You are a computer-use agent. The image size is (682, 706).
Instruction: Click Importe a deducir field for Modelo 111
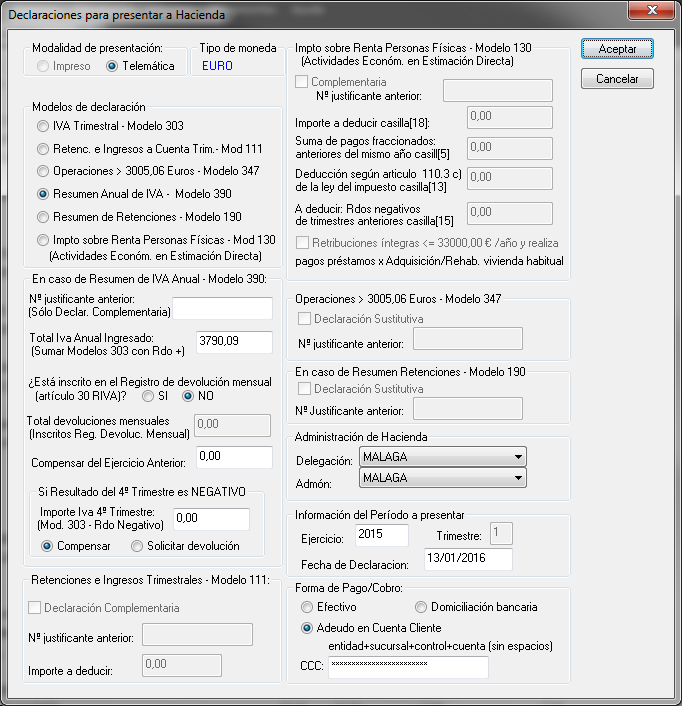182,665
